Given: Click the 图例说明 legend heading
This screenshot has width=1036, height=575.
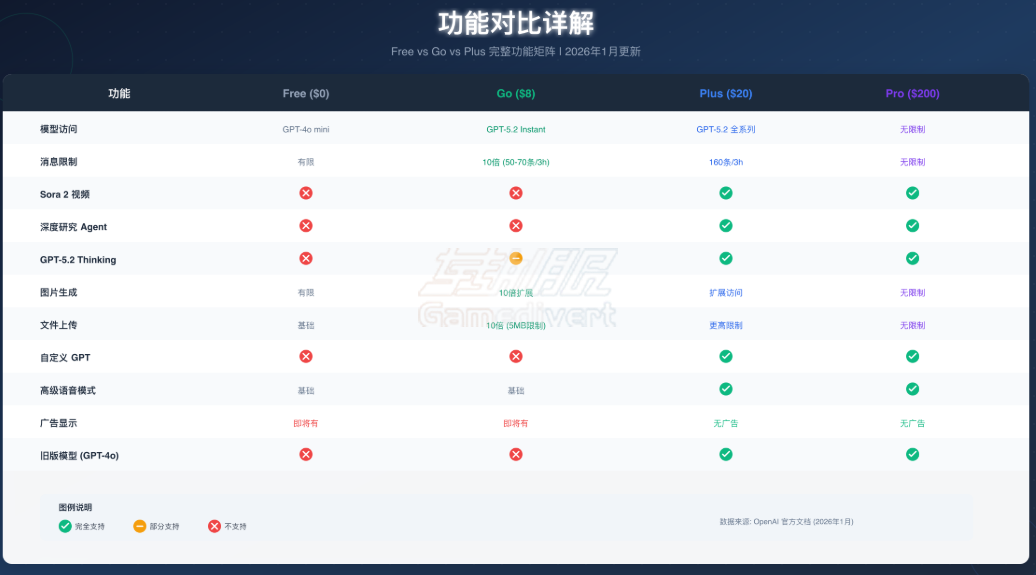Looking at the screenshot, I should (x=75, y=508).
